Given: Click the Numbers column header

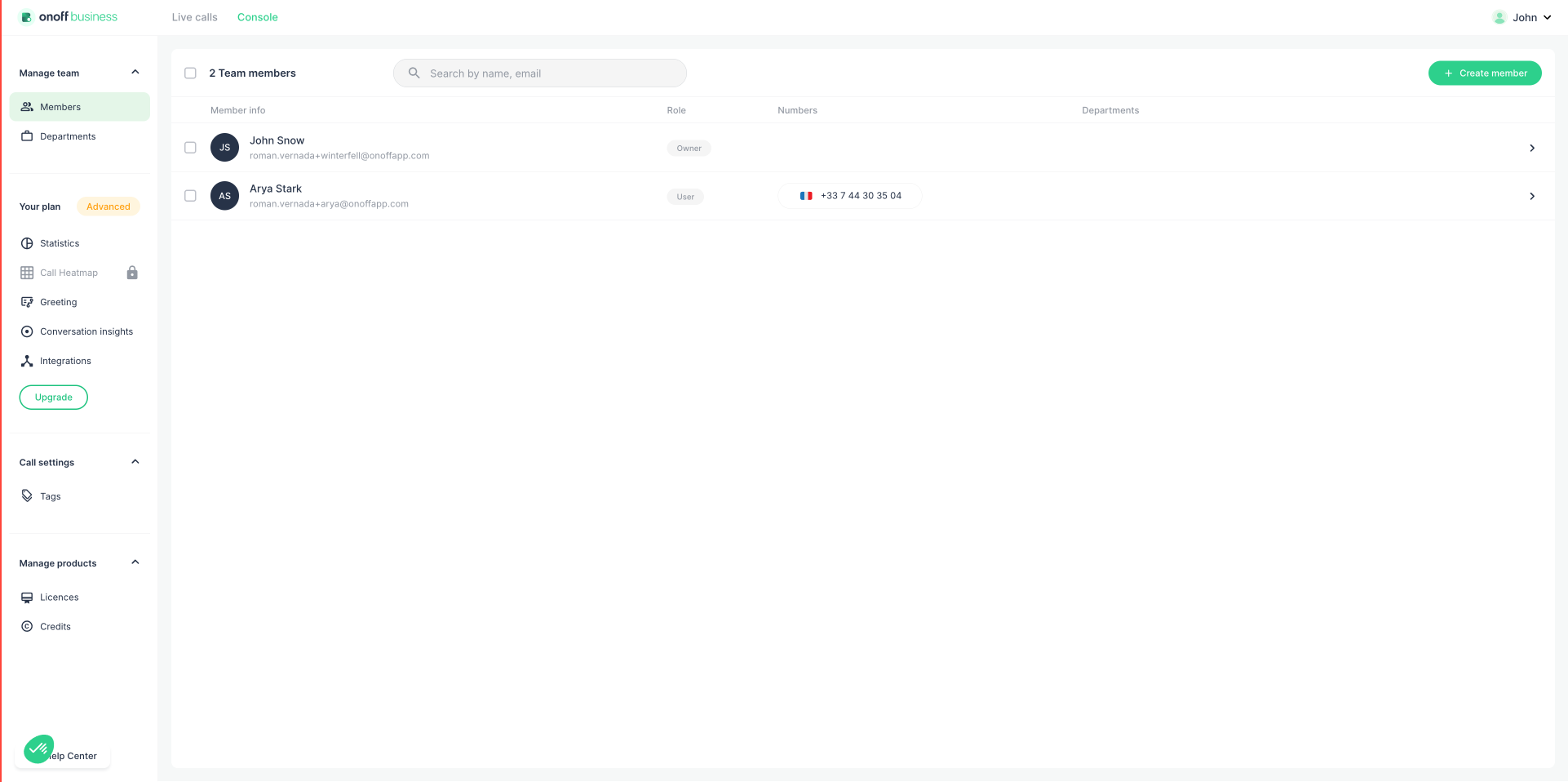Looking at the screenshot, I should click(x=797, y=110).
